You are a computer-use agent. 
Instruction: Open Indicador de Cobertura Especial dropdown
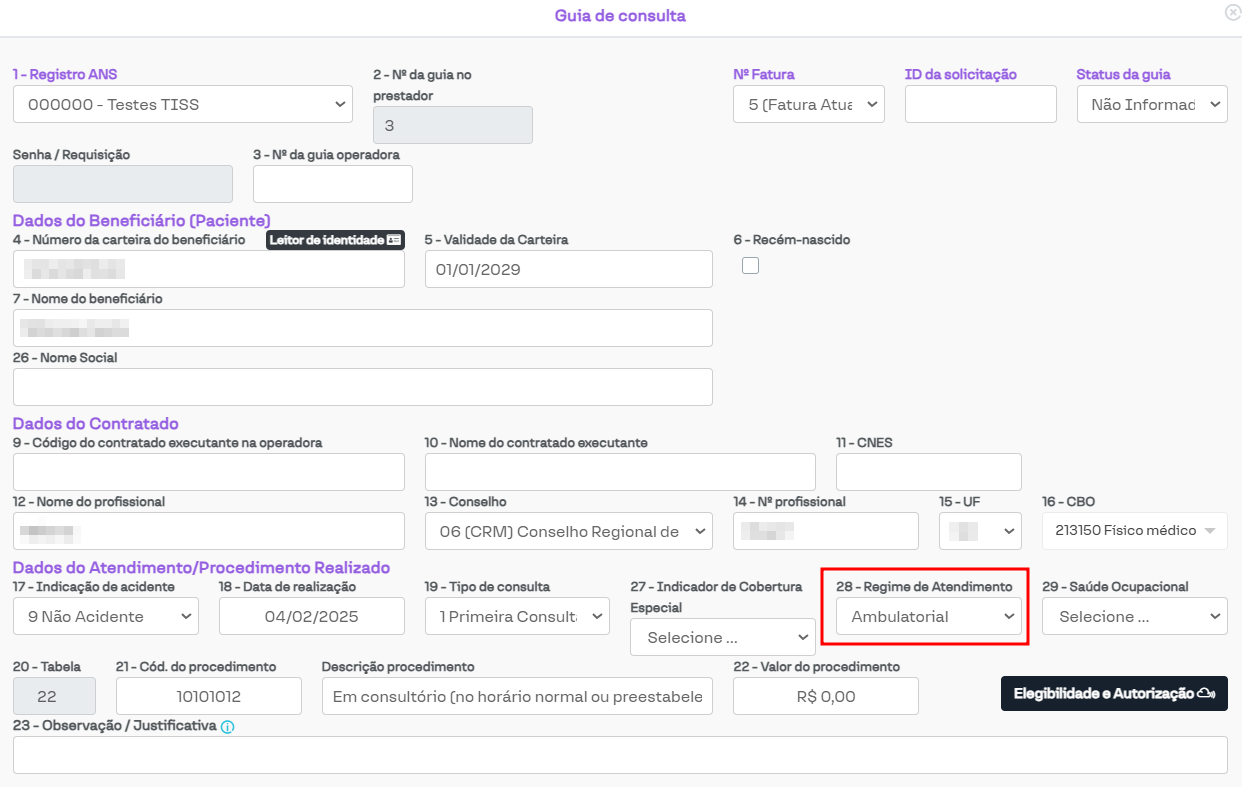pos(723,637)
